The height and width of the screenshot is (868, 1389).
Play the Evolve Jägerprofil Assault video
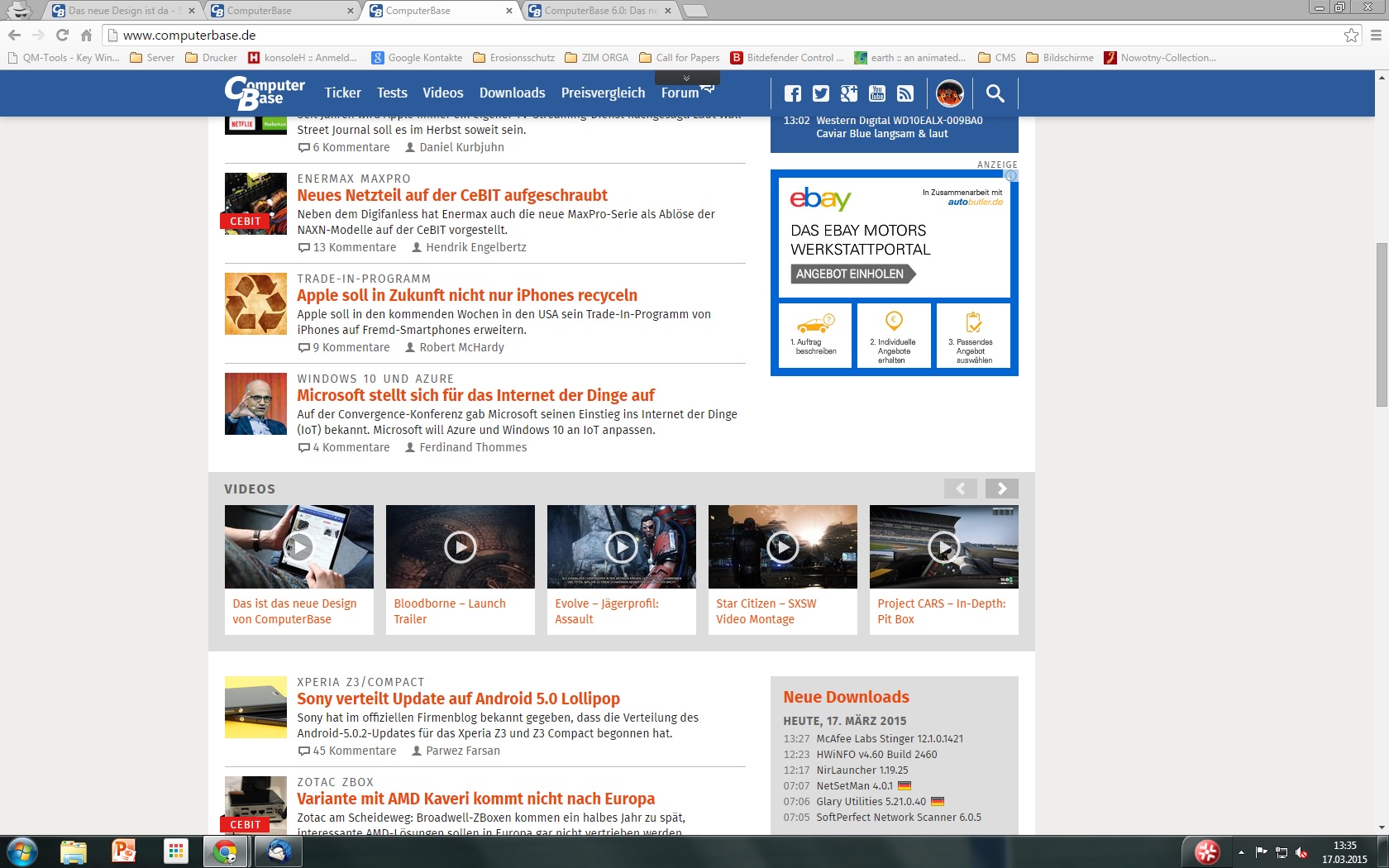coord(621,546)
